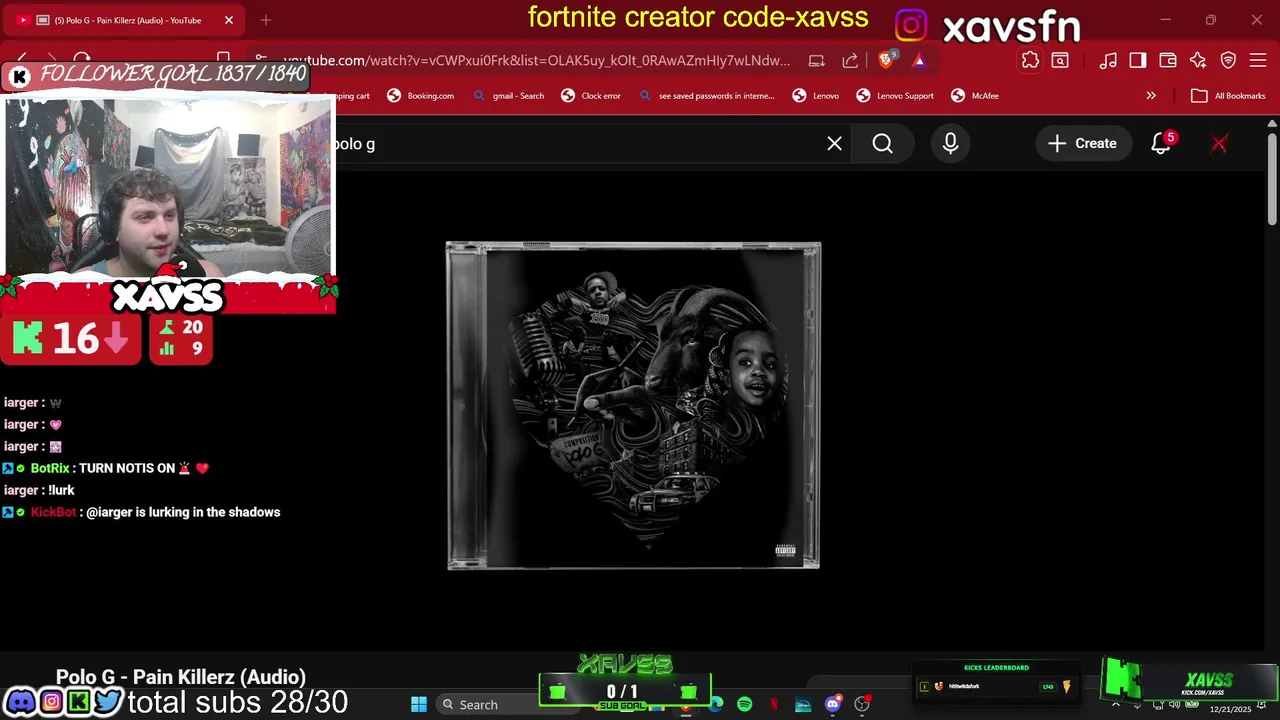Open the share page icon in address bar
The image size is (1280, 720).
[850, 60]
